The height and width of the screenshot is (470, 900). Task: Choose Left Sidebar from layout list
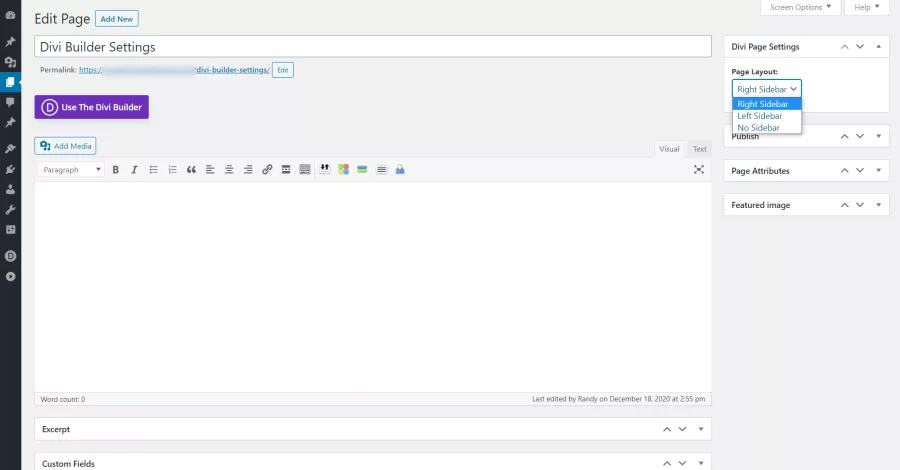click(766, 116)
